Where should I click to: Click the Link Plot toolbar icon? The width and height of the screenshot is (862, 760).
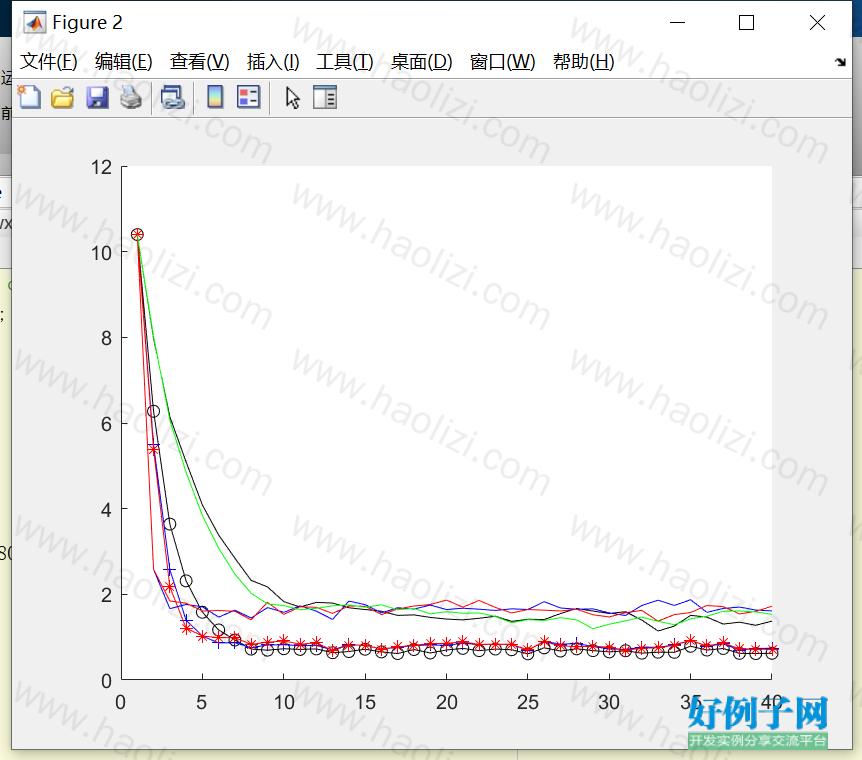173,97
